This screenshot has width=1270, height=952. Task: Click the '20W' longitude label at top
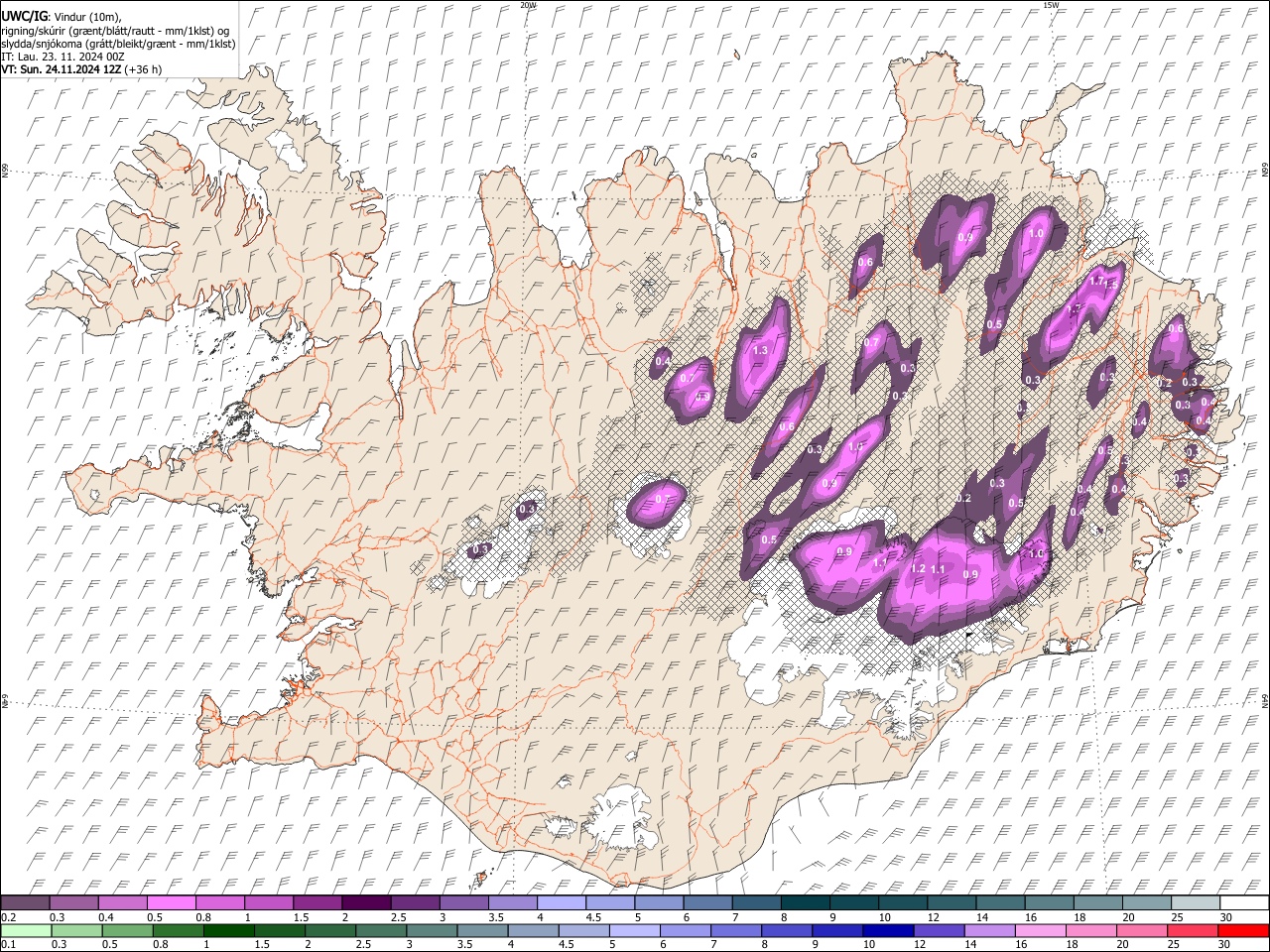tap(528, 5)
